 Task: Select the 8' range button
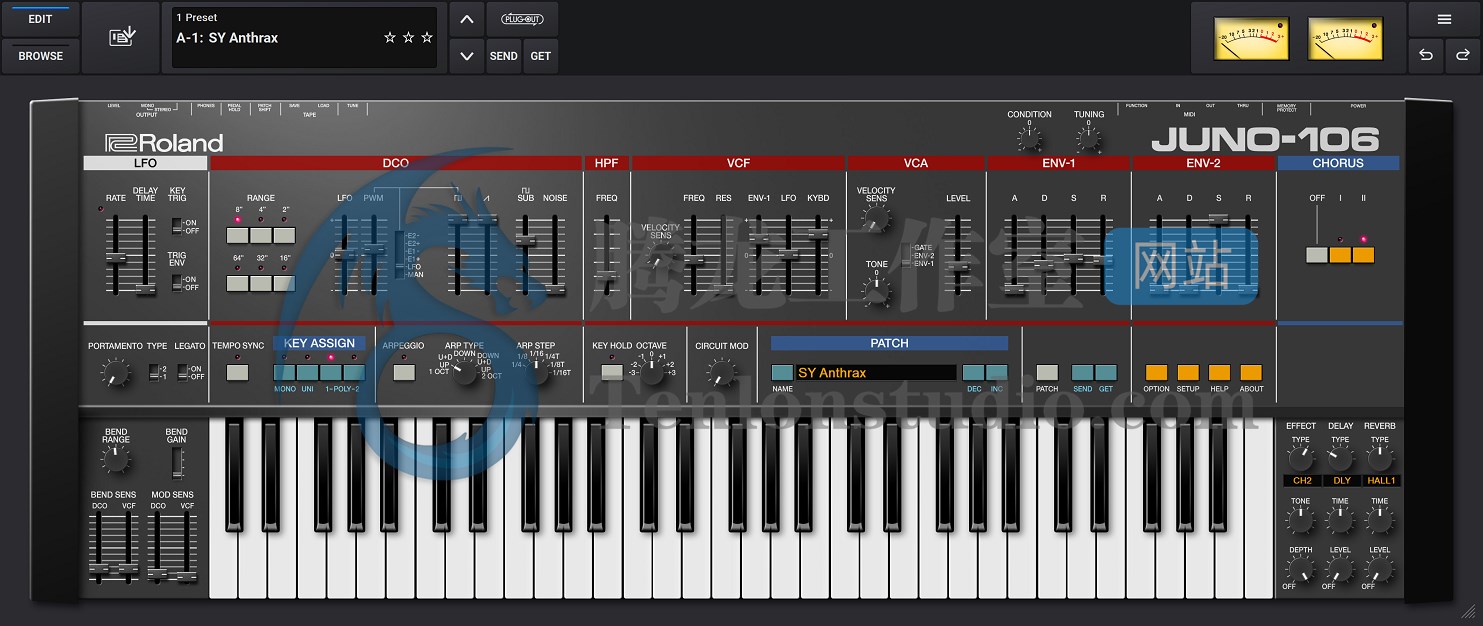[238, 236]
